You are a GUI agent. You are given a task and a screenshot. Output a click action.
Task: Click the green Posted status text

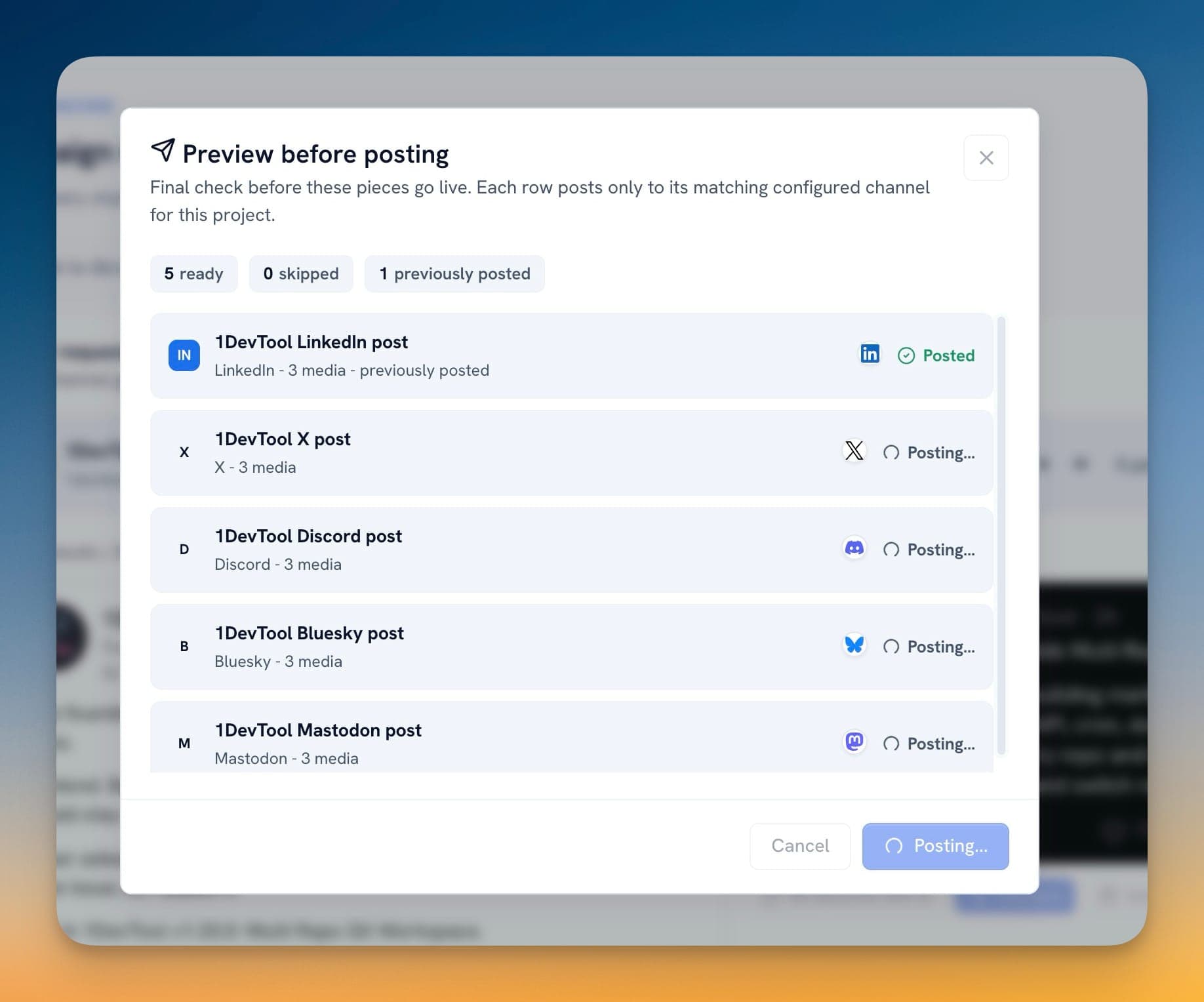click(948, 355)
